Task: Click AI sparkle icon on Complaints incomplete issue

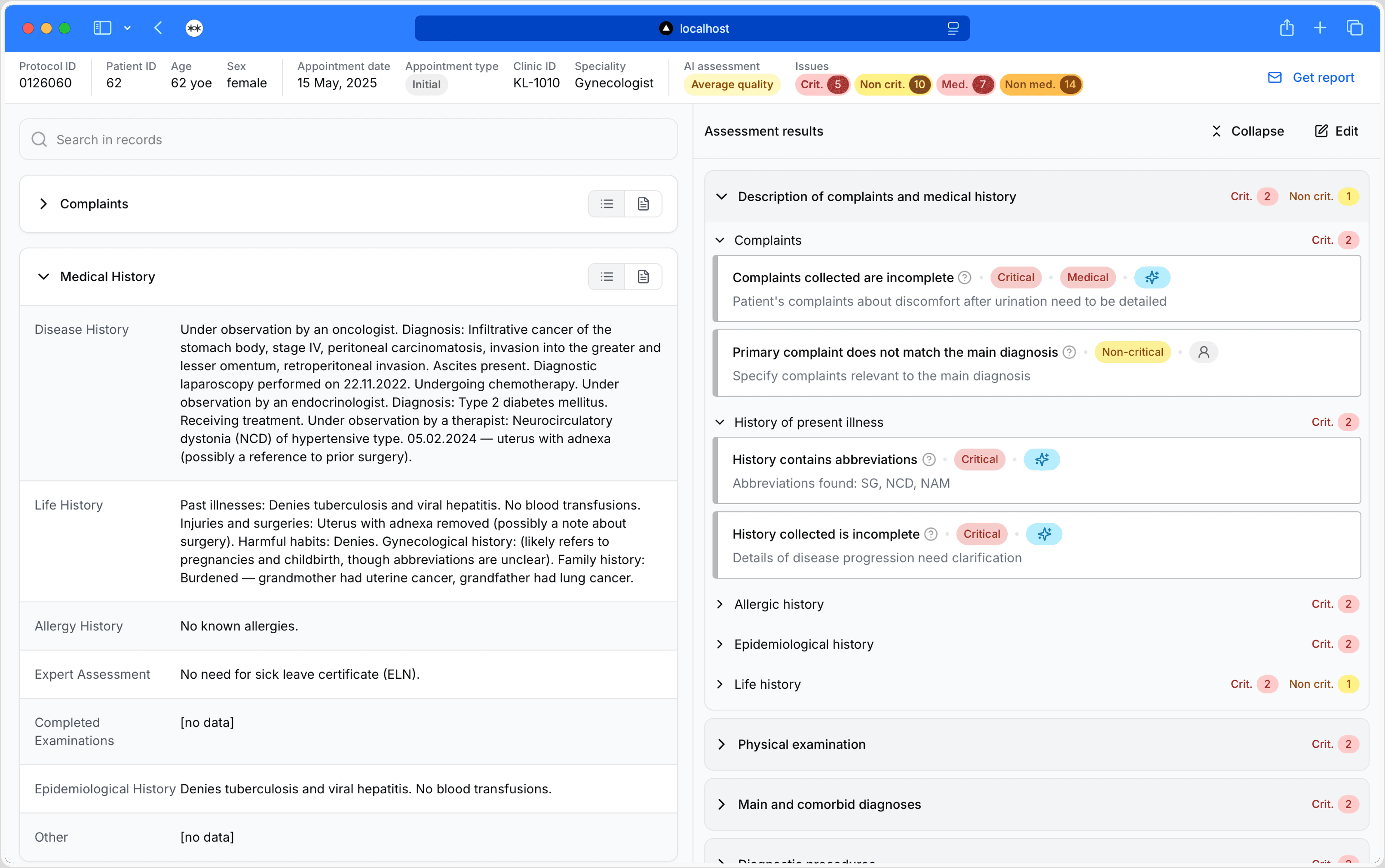Action: pos(1152,277)
